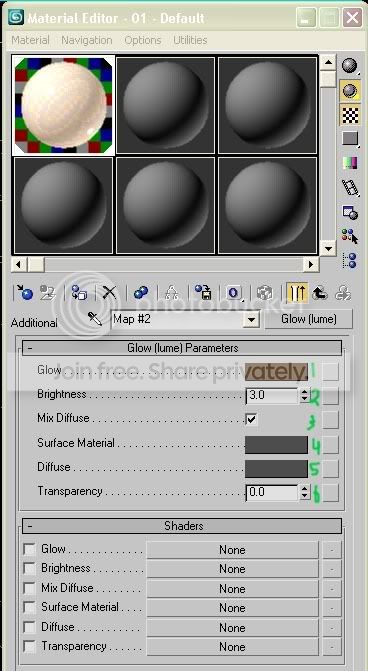Toggle the Backlight icon

click(350, 90)
